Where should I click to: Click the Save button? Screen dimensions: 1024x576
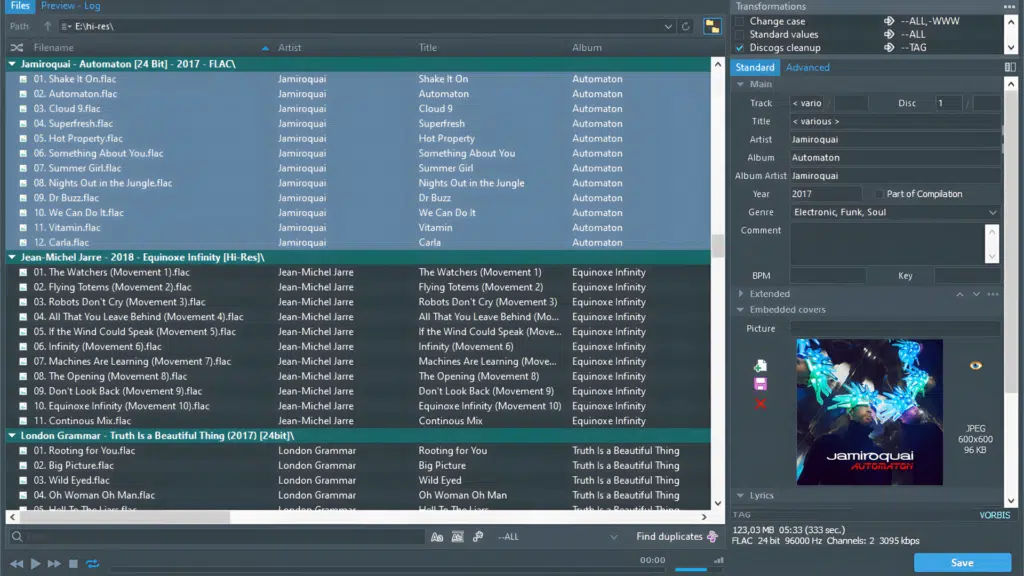tap(961, 562)
